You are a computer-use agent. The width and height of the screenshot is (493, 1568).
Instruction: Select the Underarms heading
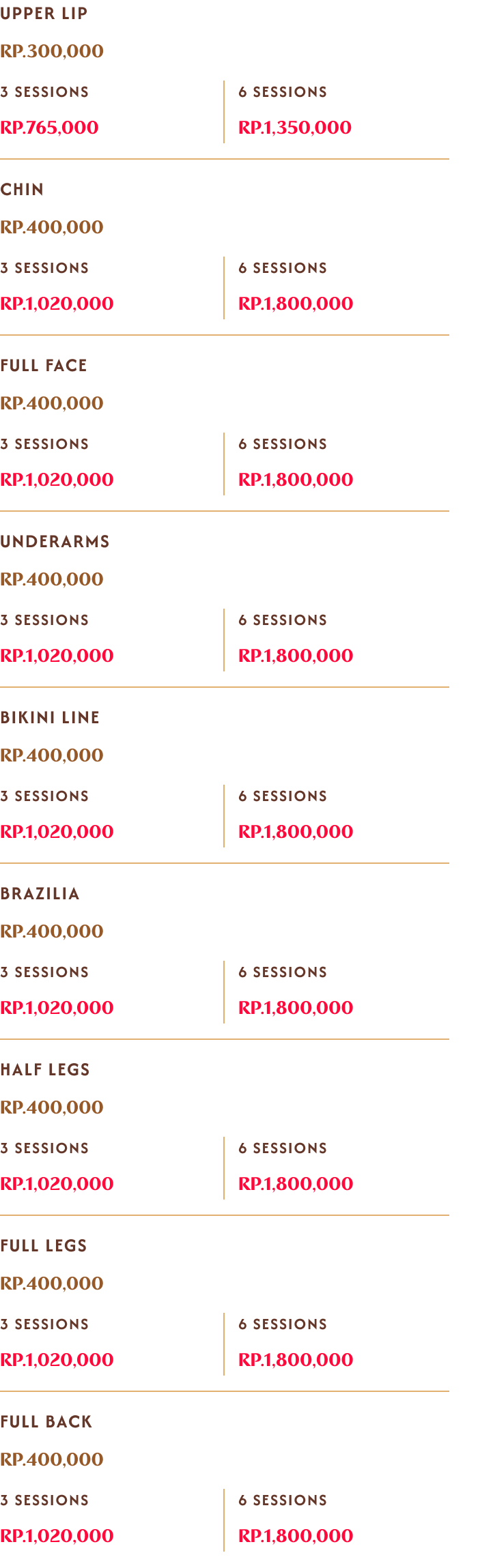pos(55,542)
